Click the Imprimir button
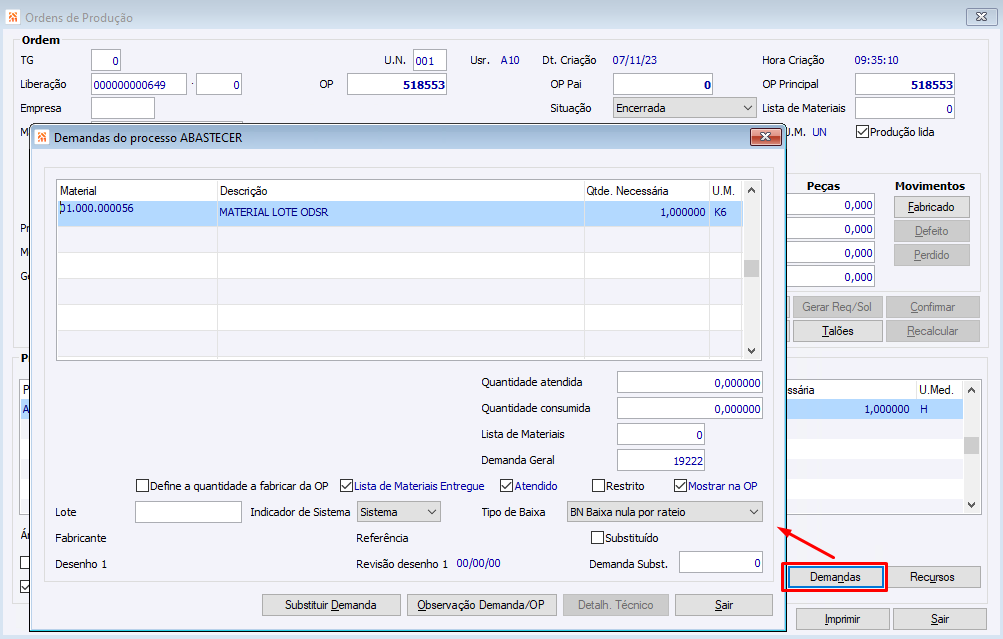 coord(842,619)
